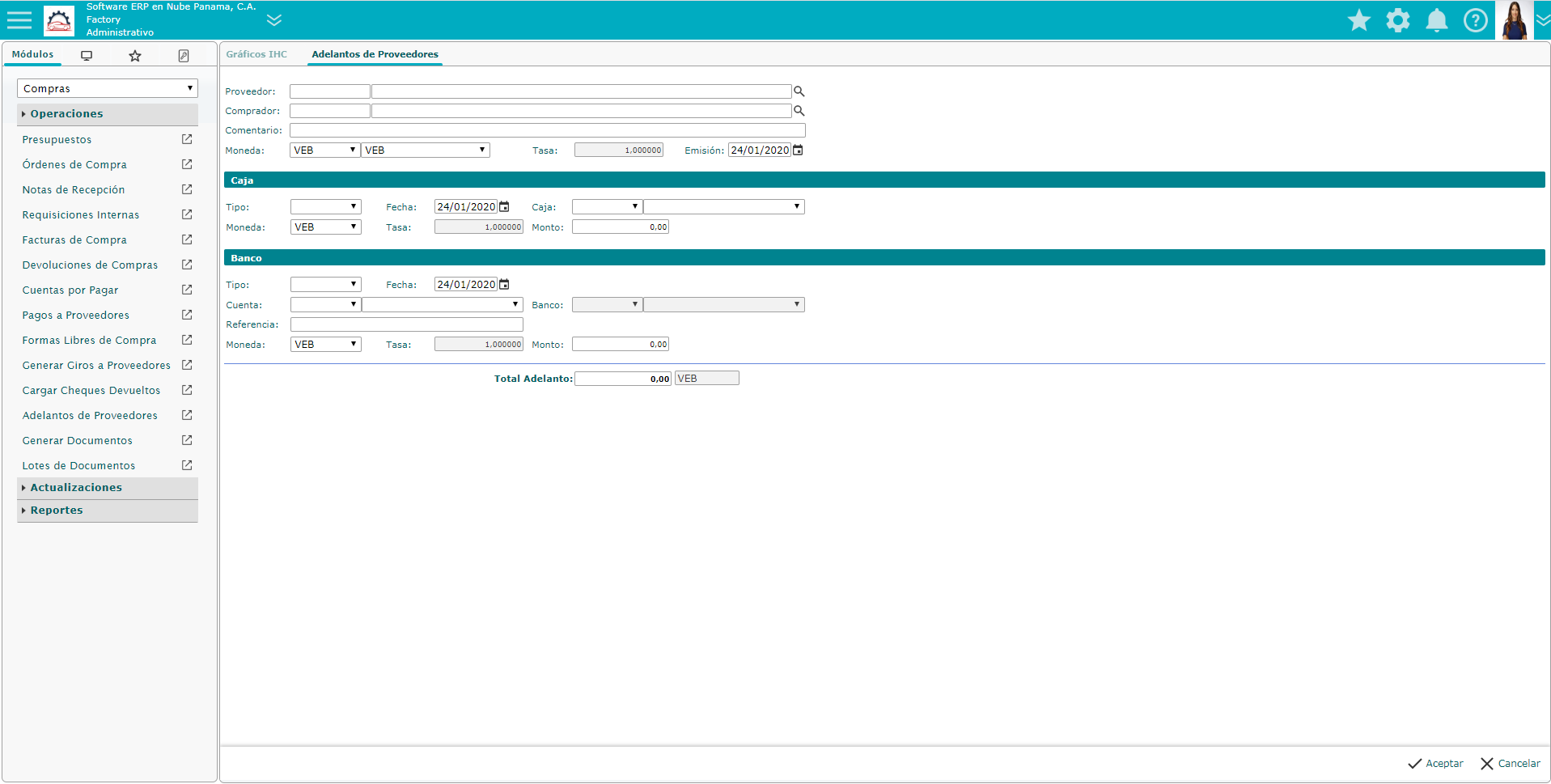Switch to sidebar monitor tab icon

pos(87,56)
